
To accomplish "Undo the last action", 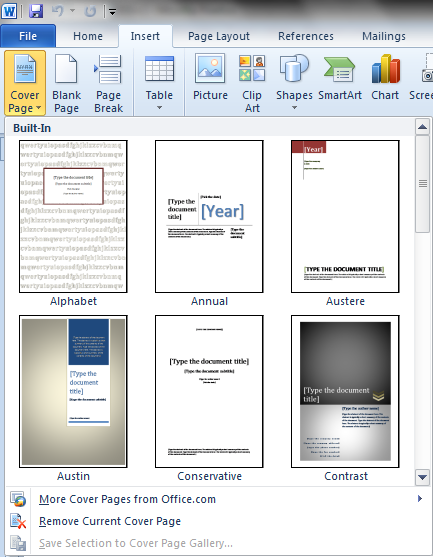I will 57,11.
